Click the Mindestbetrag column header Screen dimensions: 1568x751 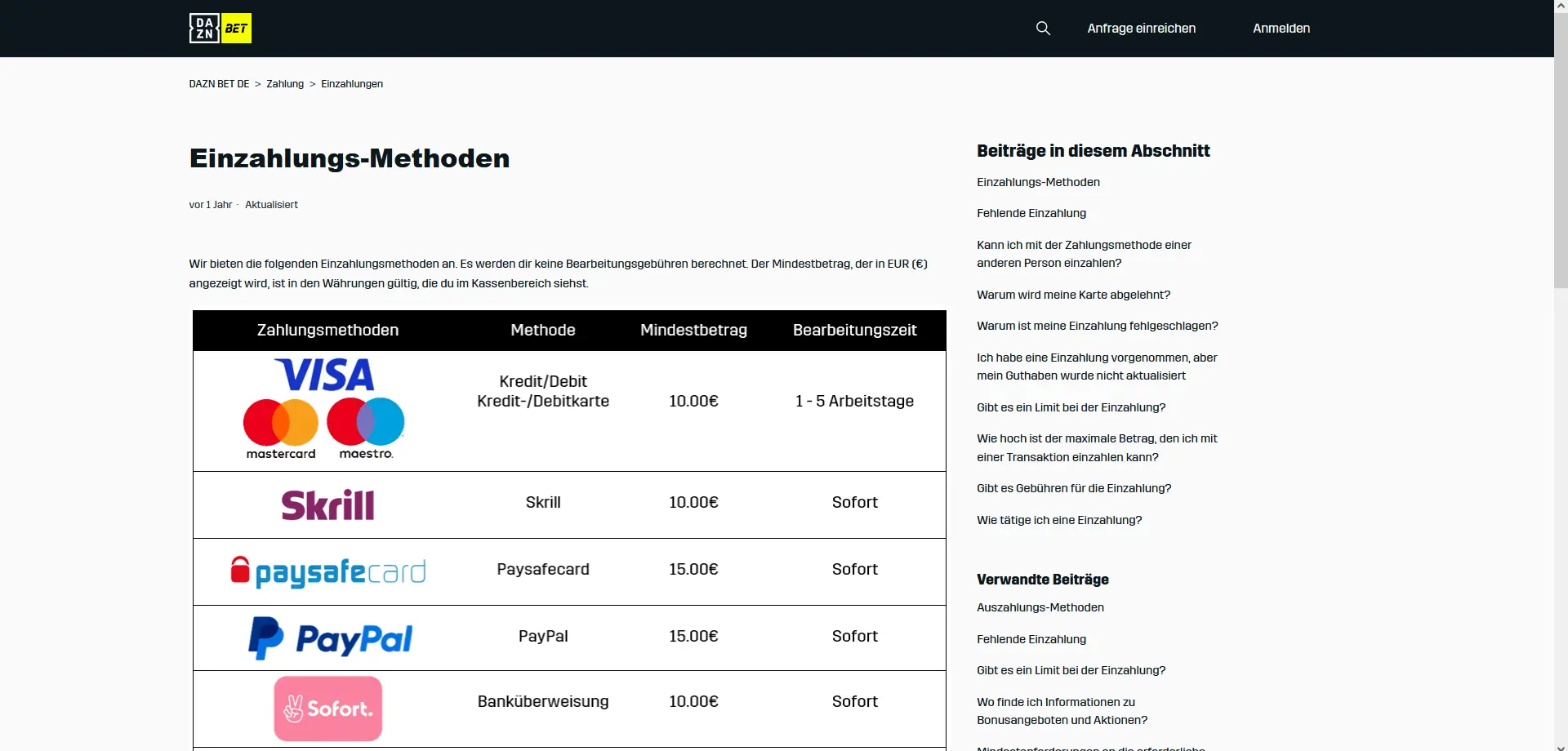693,330
